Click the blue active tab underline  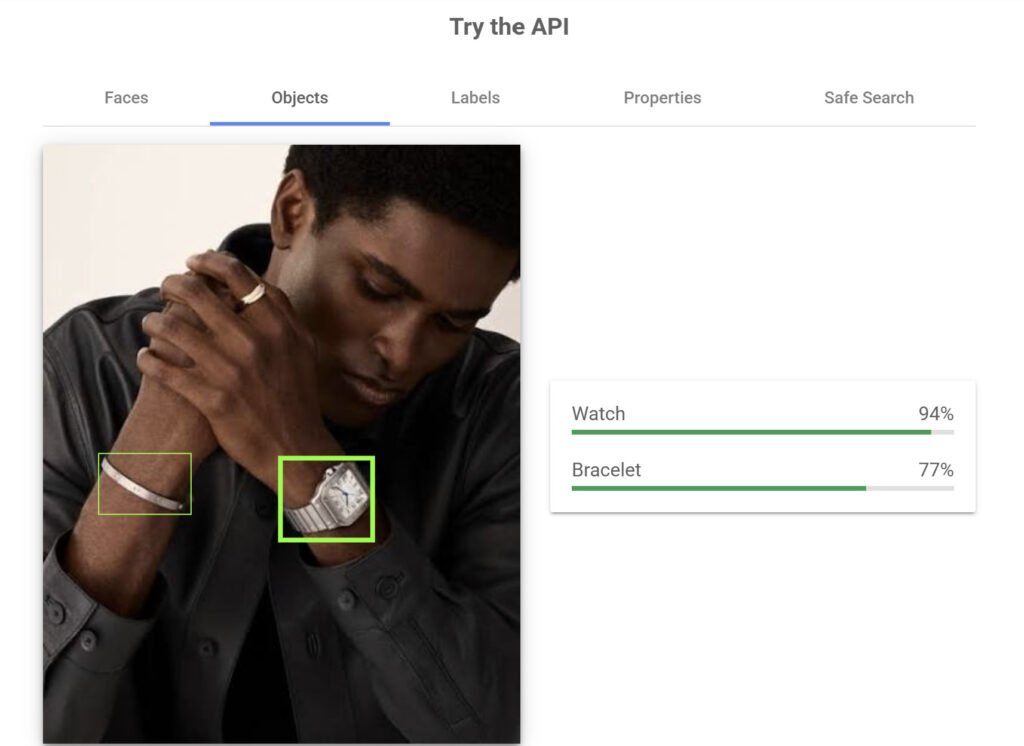point(300,123)
